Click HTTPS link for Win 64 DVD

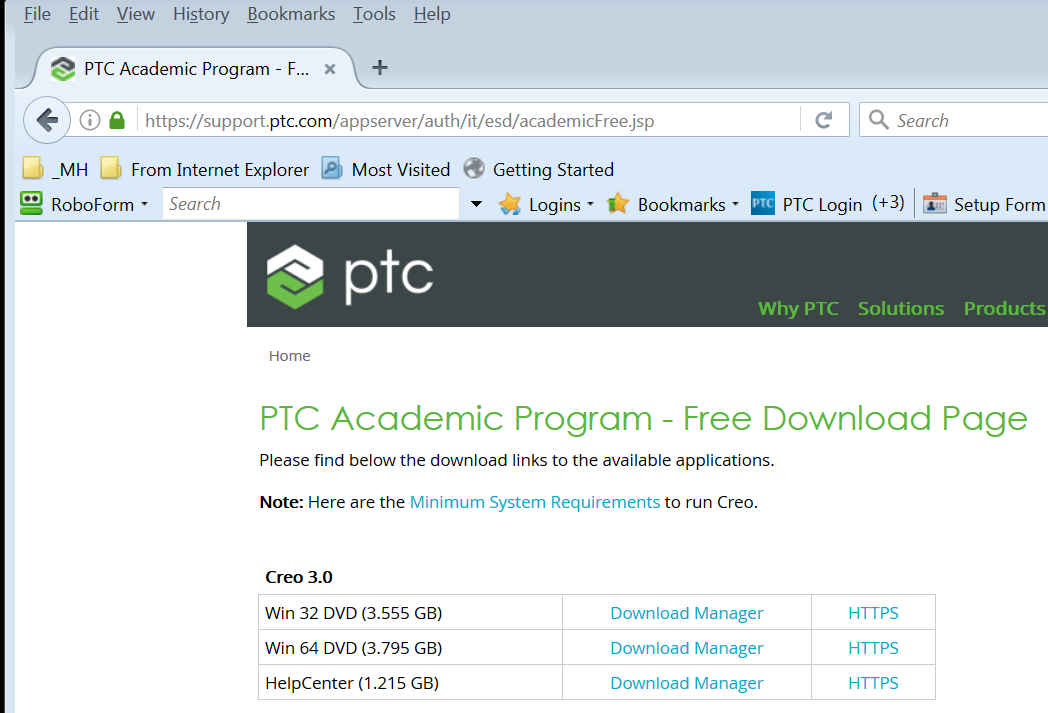[873, 648]
